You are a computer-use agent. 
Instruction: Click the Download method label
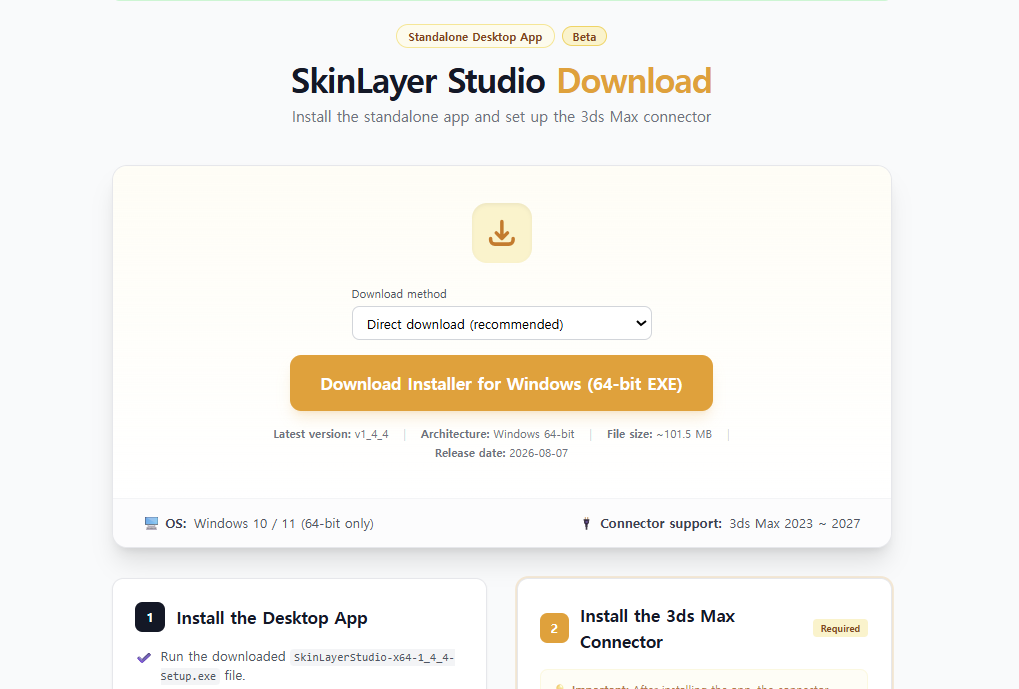point(399,294)
